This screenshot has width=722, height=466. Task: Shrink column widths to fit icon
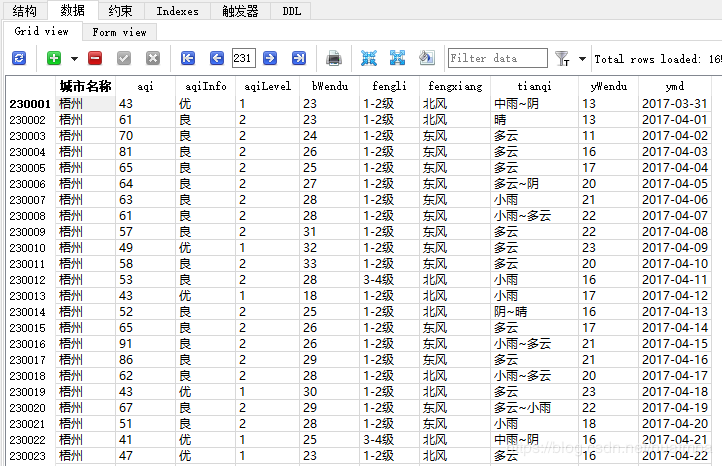tap(369, 58)
